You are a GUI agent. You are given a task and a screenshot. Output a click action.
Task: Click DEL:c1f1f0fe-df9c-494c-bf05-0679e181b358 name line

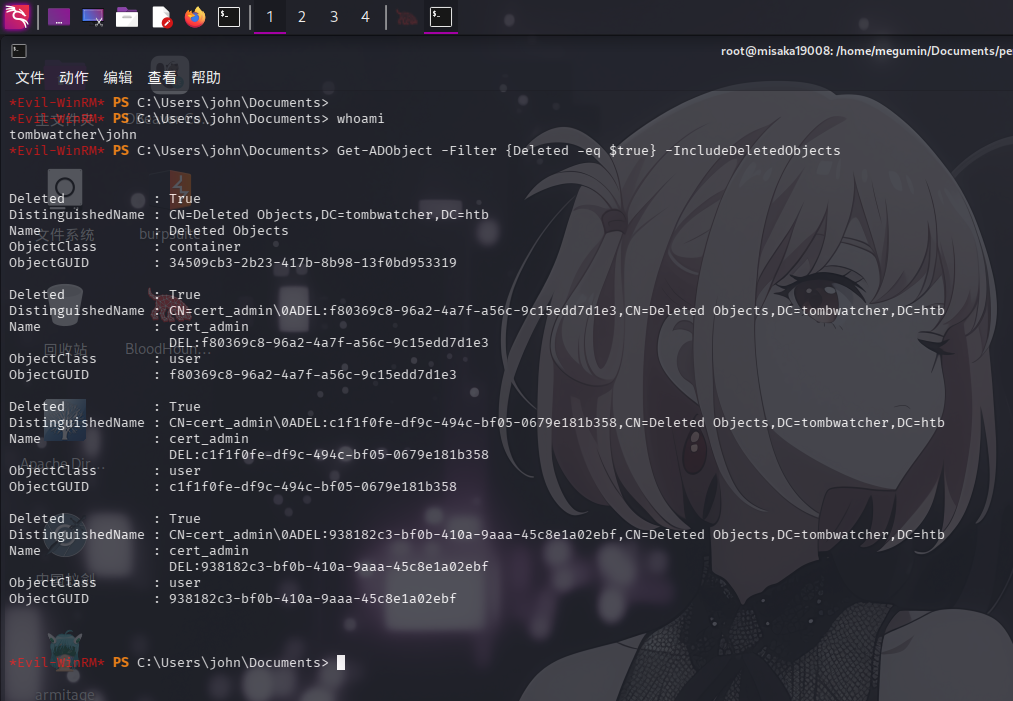click(x=329, y=455)
